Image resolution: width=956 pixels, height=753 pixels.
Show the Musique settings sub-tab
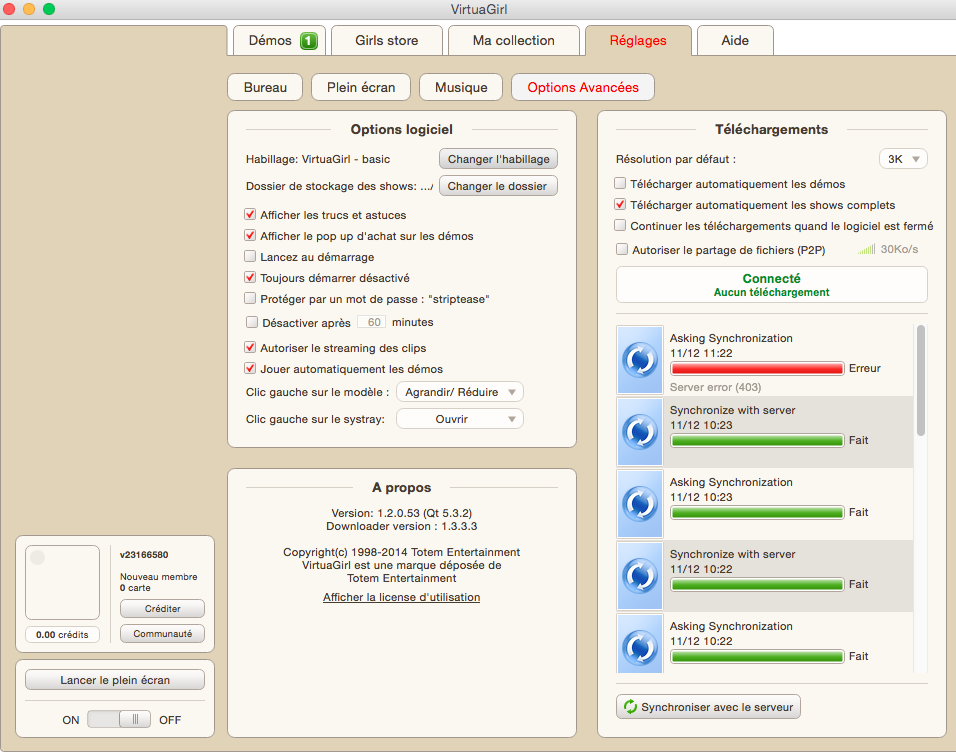(x=461, y=87)
